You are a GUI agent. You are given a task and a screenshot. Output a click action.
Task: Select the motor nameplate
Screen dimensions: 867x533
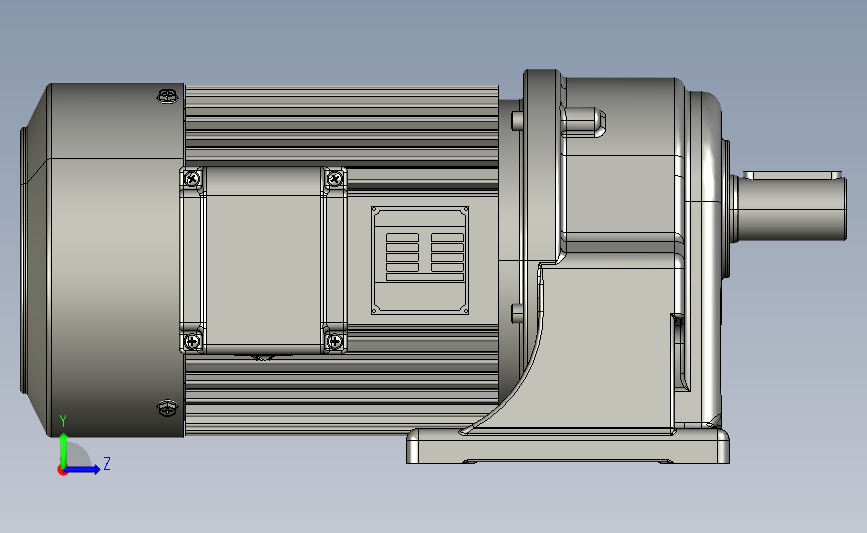[x=420, y=260]
